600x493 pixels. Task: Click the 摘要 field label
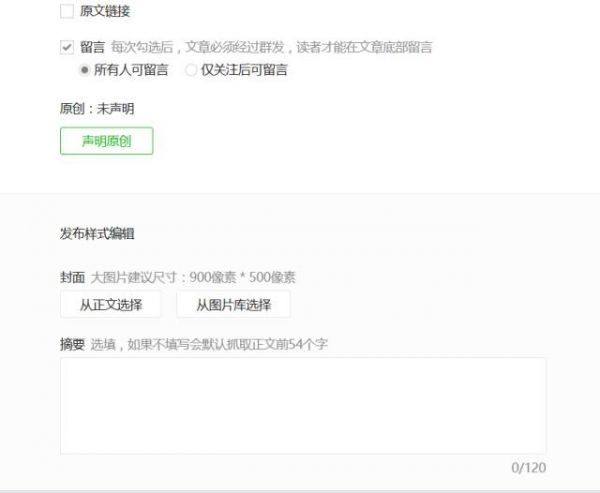[72, 344]
